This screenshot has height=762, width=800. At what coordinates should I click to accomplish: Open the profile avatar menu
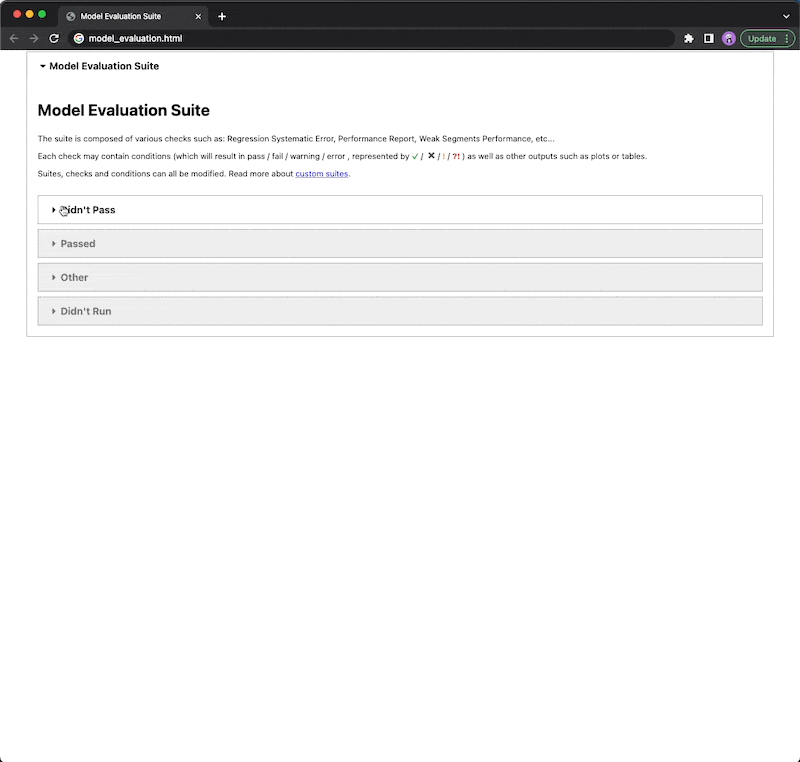[x=729, y=38]
